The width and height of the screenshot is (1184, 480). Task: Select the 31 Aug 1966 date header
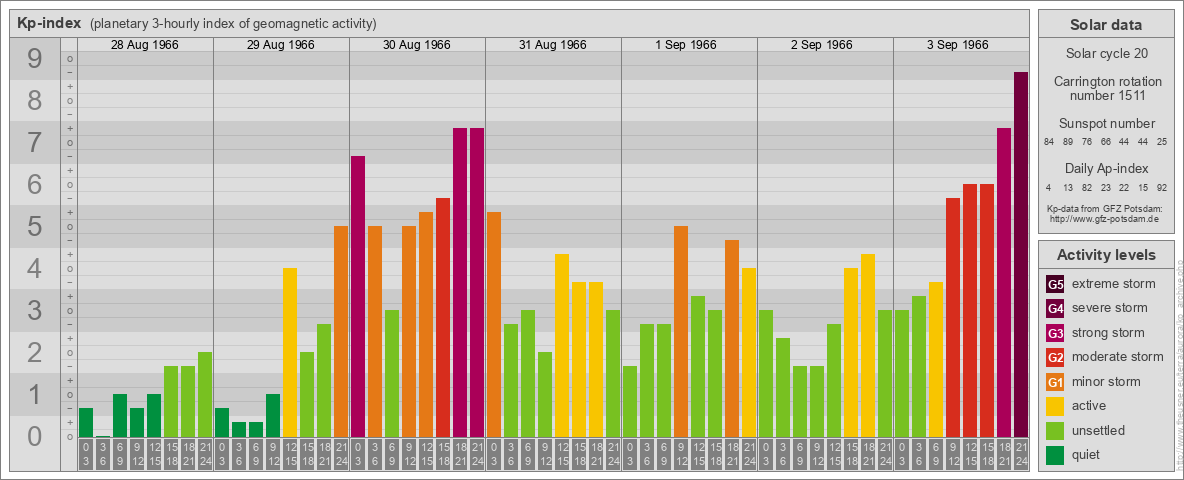[553, 45]
